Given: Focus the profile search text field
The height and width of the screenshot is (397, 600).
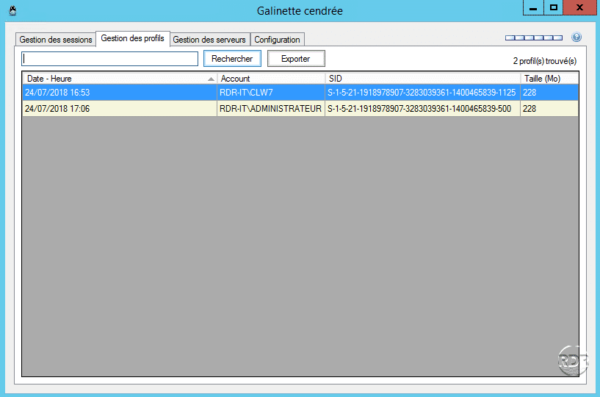Looking at the screenshot, I should coord(110,59).
